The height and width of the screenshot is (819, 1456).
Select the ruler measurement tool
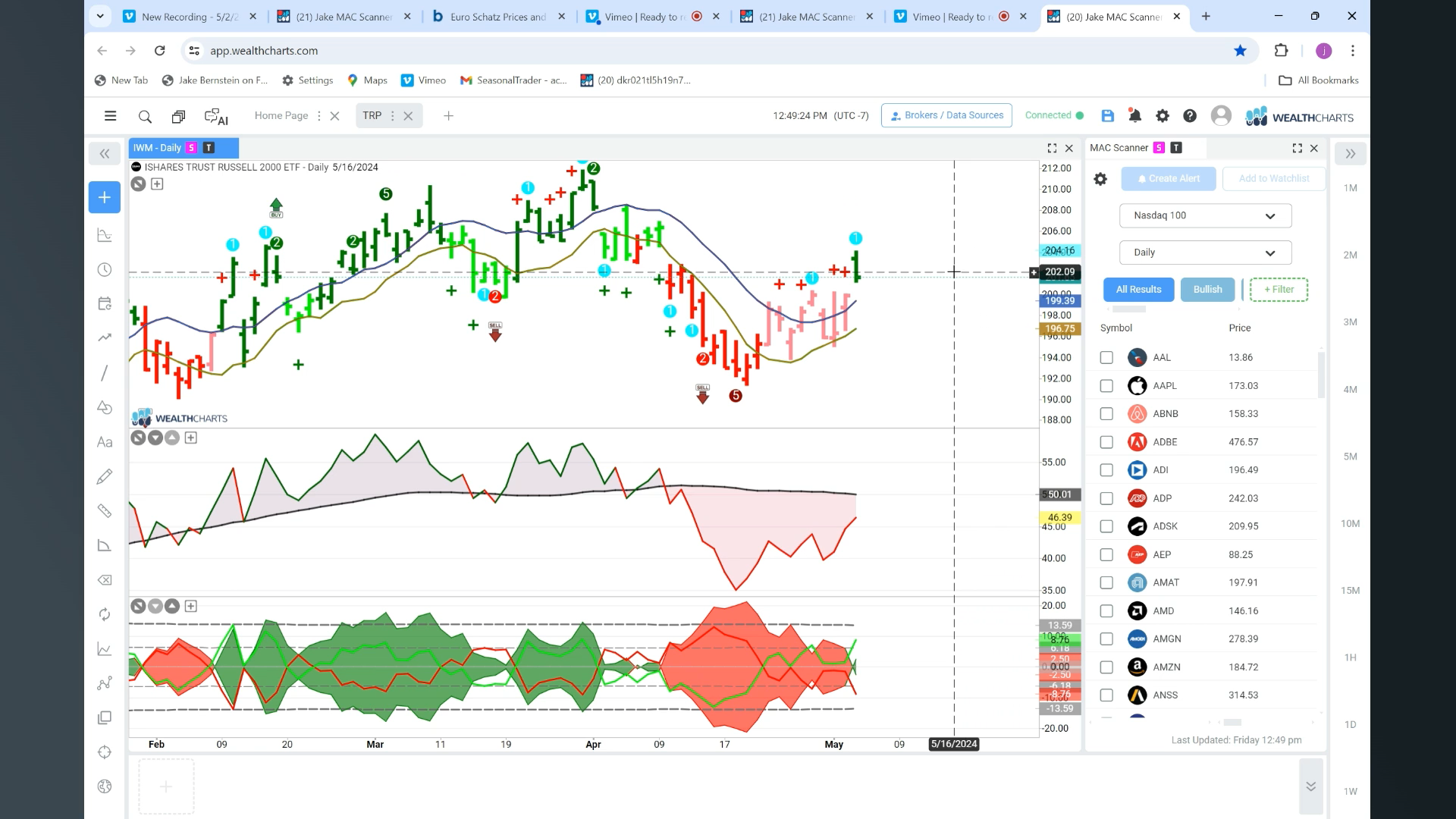(x=105, y=511)
